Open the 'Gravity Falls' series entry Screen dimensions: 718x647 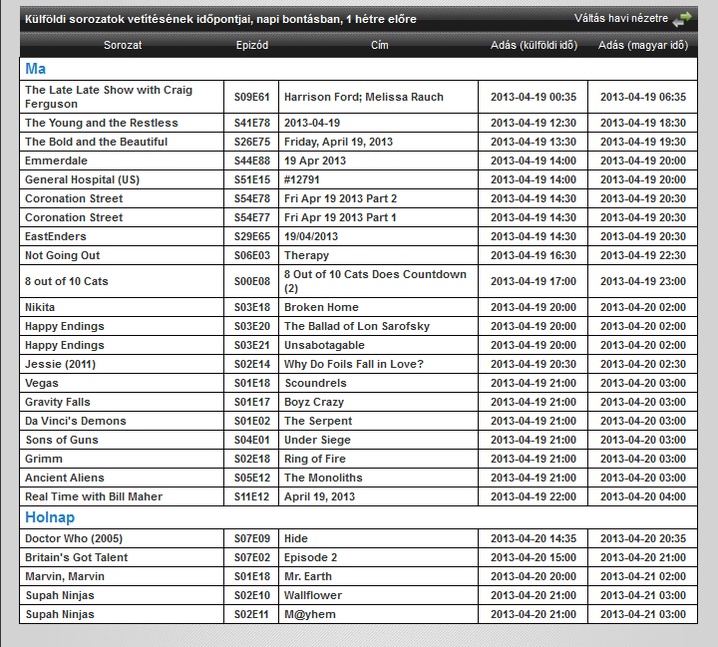(x=57, y=402)
